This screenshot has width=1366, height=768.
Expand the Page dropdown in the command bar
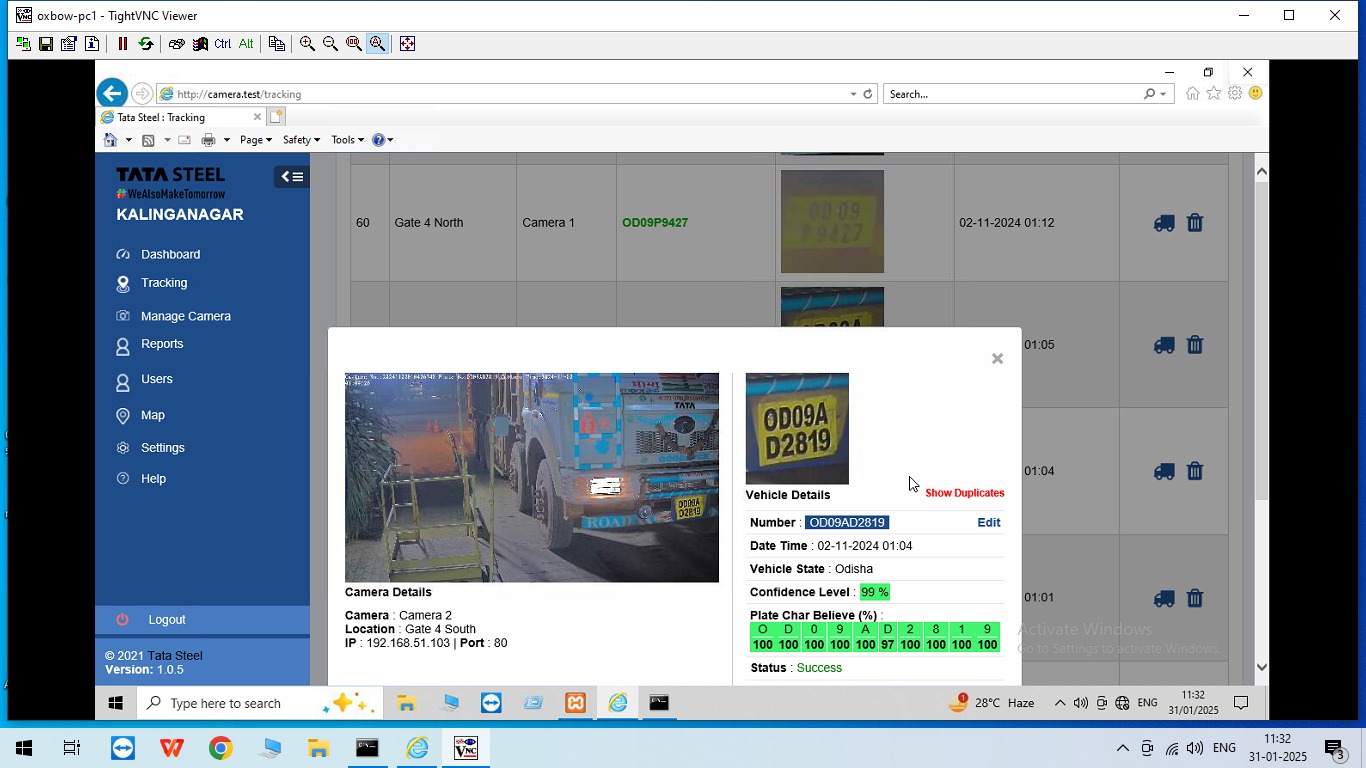pyautogui.click(x=252, y=139)
